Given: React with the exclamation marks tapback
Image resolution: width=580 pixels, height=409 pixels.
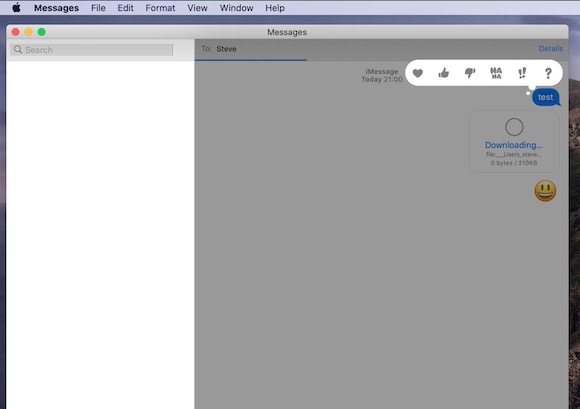Looking at the screenshot, I should (x=522, y=73).
